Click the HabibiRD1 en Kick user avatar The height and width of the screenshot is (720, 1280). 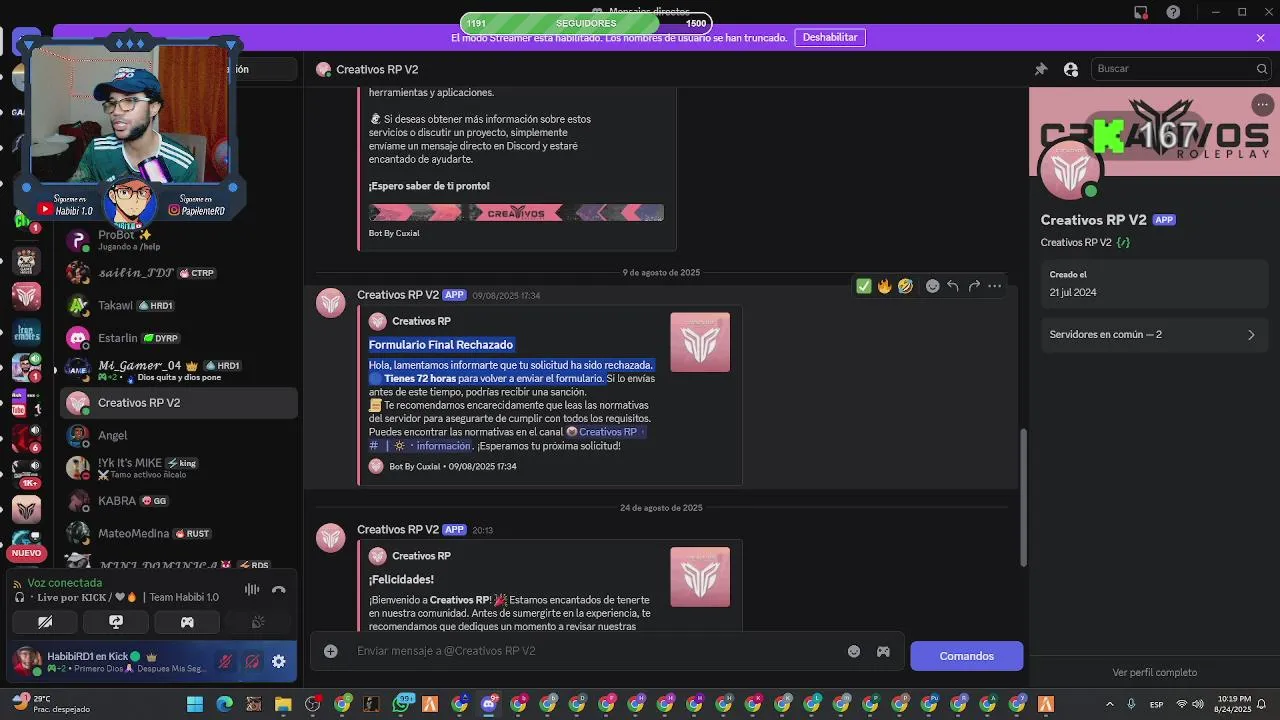(x=27, y=661)
